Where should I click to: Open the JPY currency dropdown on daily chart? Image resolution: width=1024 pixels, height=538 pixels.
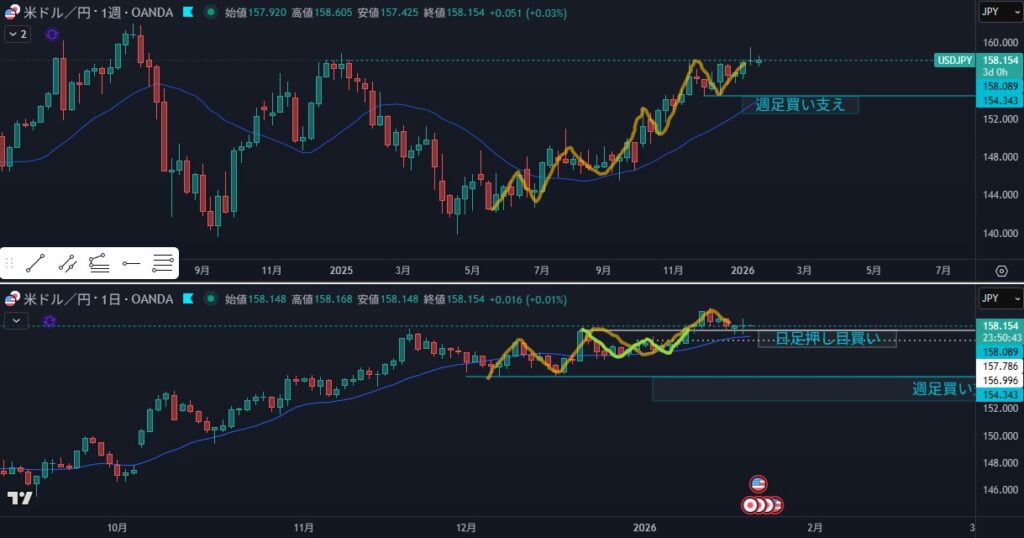click(x=1000, y=299)
